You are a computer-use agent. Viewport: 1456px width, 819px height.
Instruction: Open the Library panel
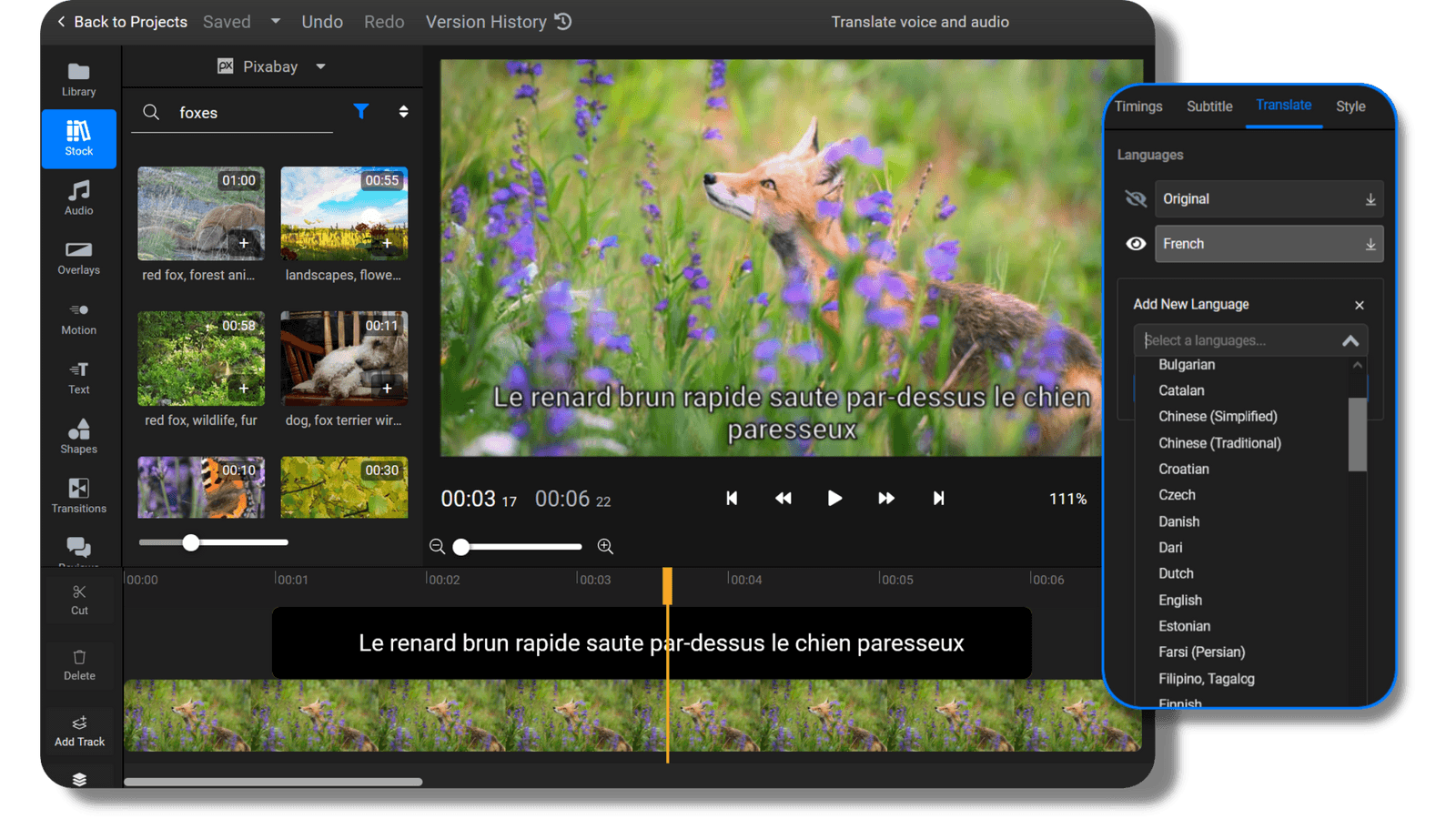tap(78, 78)
